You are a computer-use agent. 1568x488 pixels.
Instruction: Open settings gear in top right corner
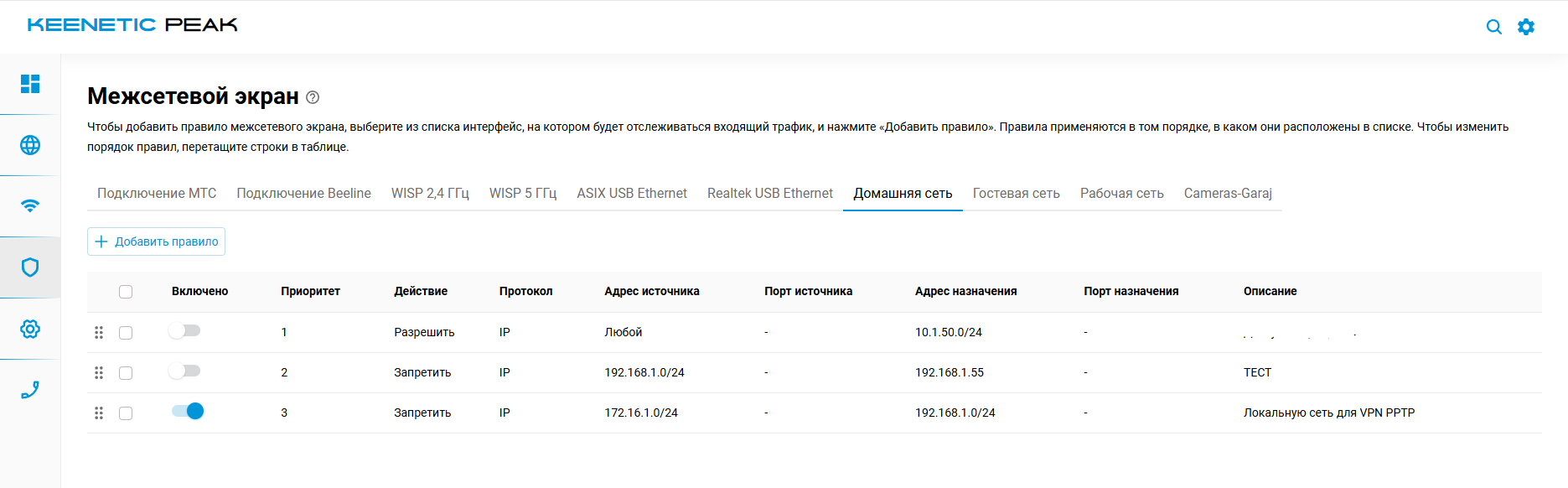point(1526,27)
